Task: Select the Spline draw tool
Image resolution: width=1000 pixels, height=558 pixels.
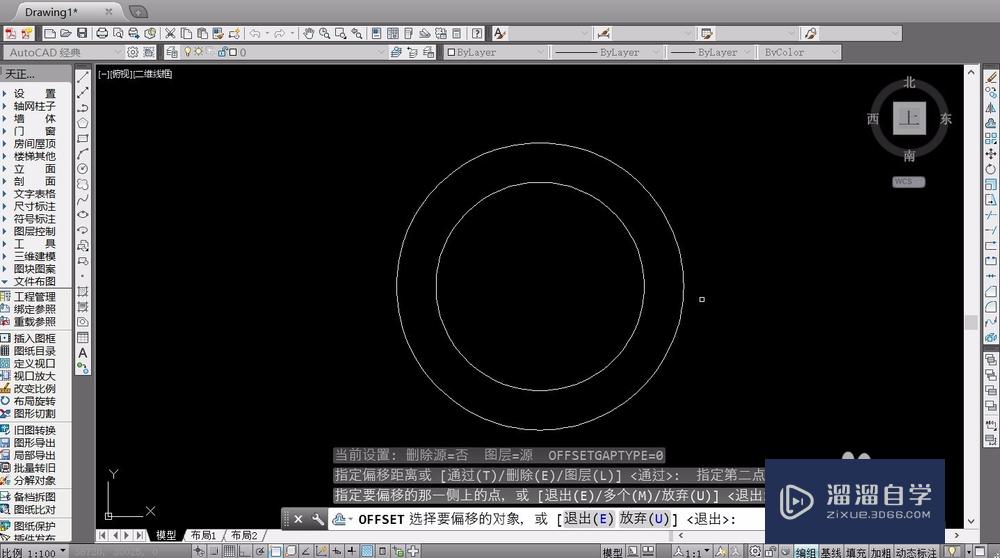Action: [83, 200]
